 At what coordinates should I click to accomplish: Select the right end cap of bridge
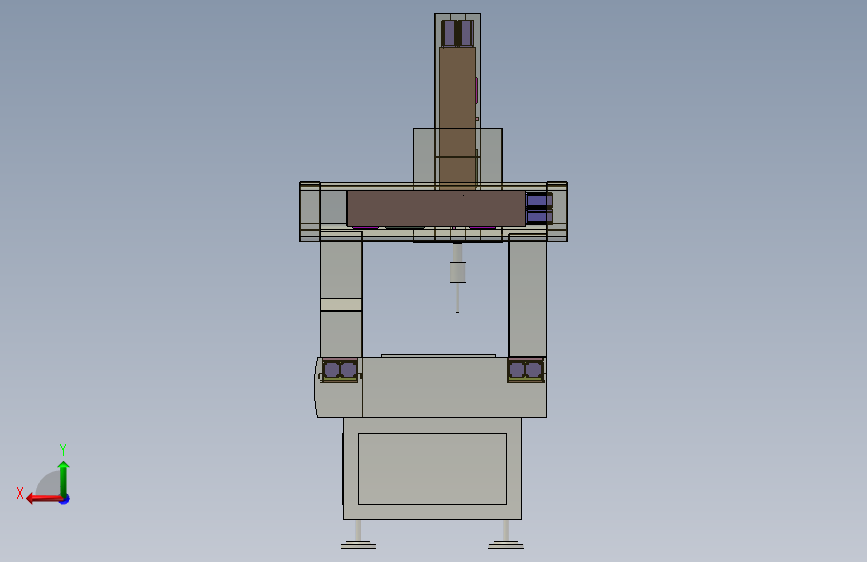[557, 211]
